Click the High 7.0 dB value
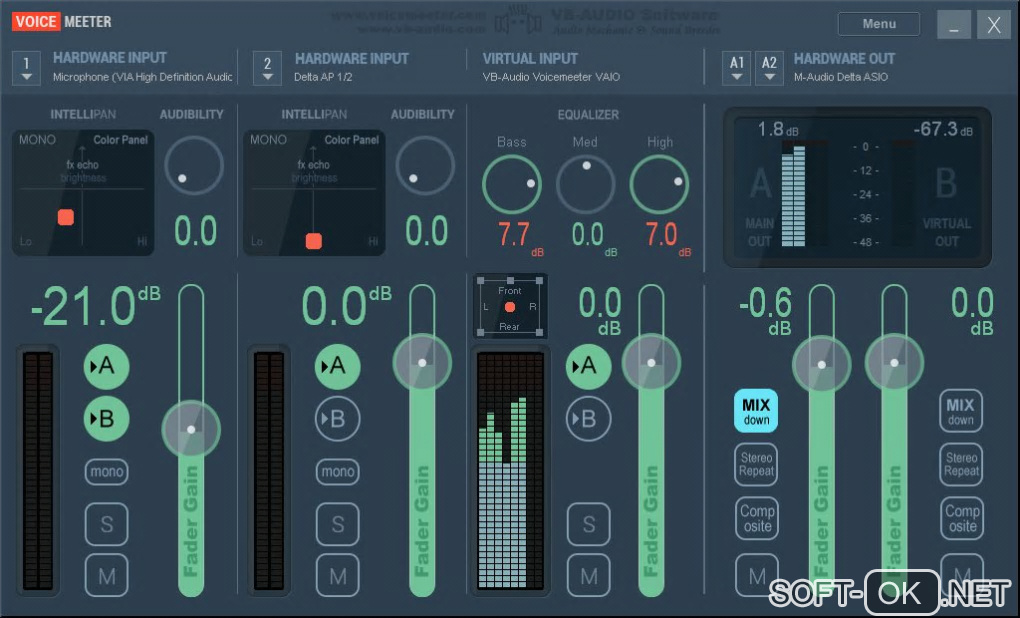Image resolution: width=1020 pixels, height=618 pixels. pos(667,237)
